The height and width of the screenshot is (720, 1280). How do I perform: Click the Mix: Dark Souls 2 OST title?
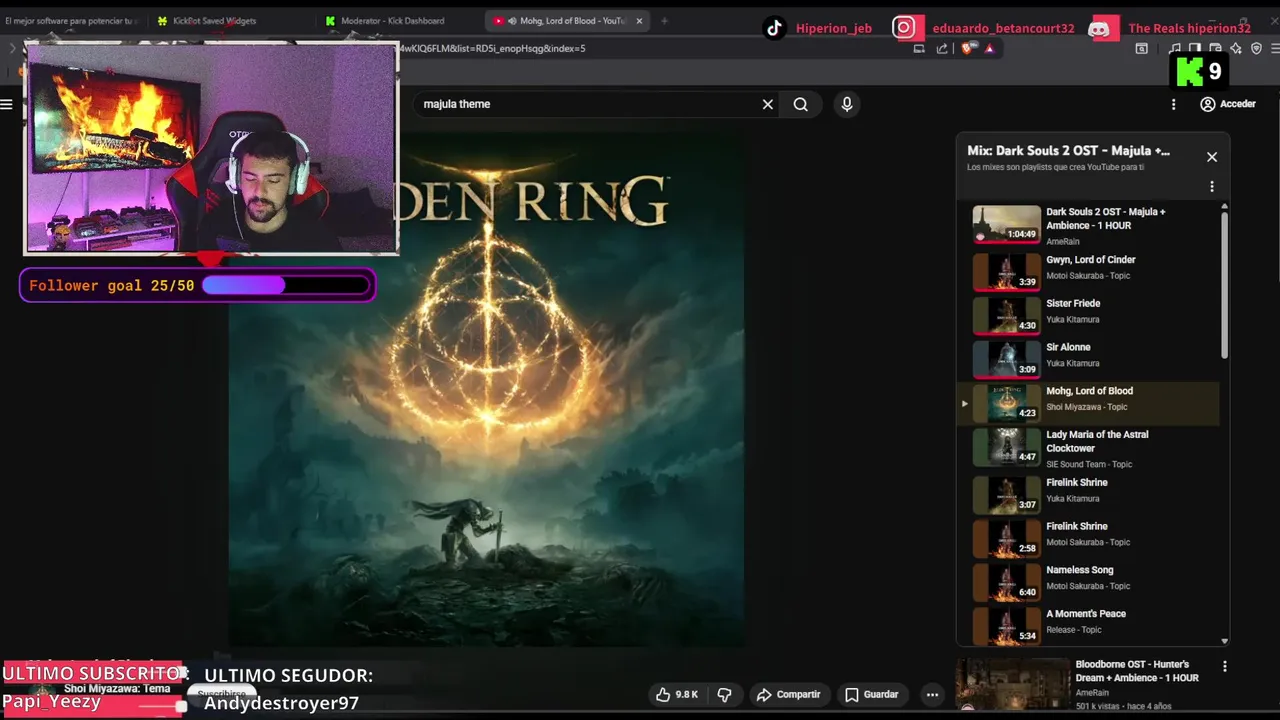[x=1068, y=151]
